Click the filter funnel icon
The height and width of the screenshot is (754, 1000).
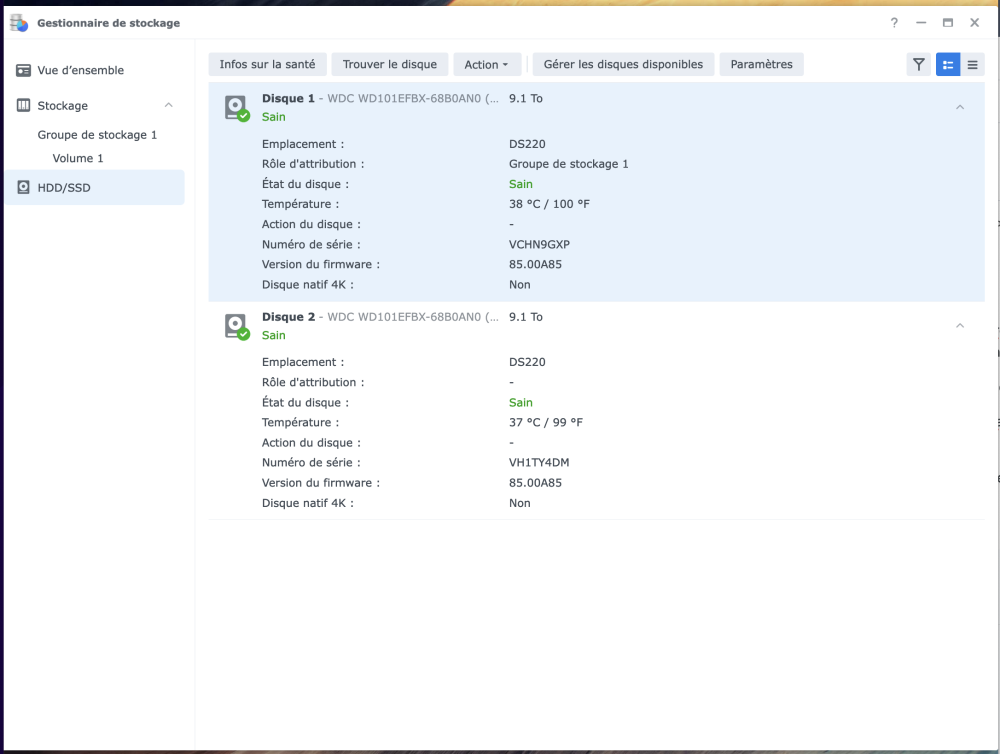point(918,65)
